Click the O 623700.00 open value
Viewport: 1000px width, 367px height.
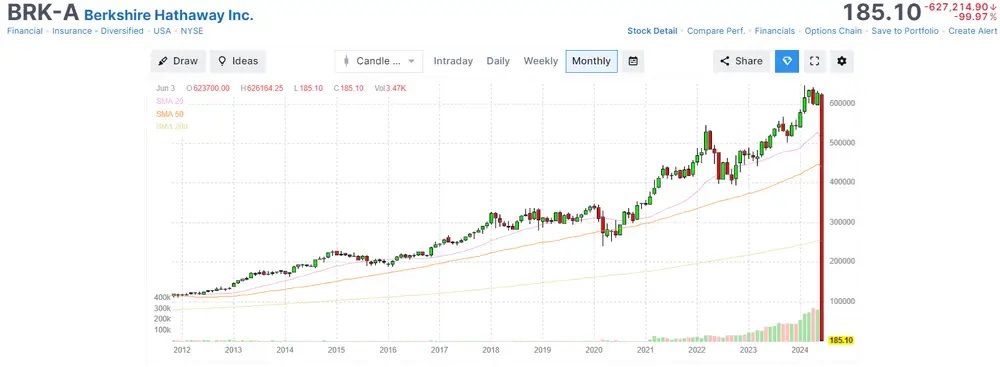[x=208, y=88]
